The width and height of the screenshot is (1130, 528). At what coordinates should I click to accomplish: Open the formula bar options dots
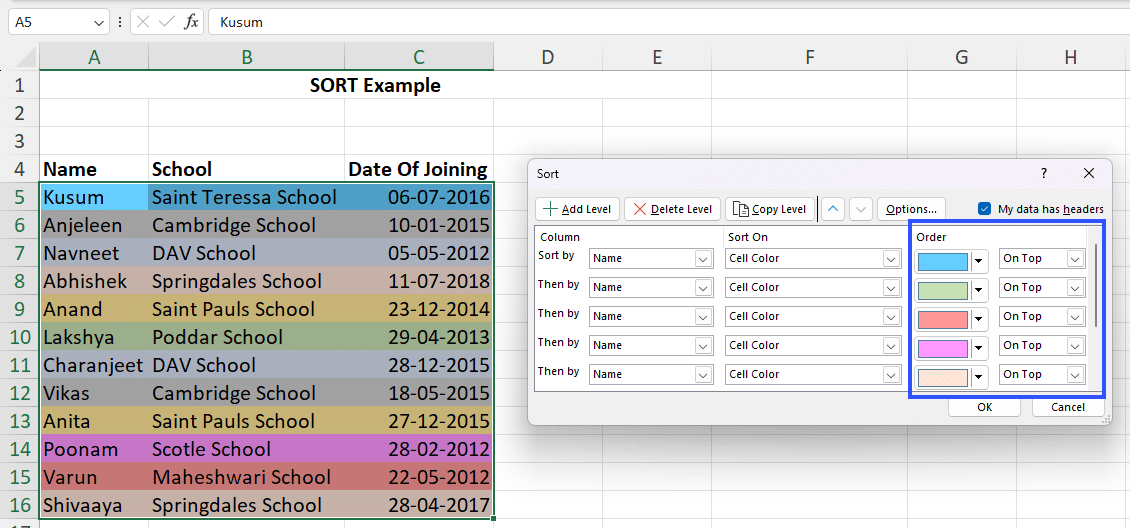coord(120,22)
